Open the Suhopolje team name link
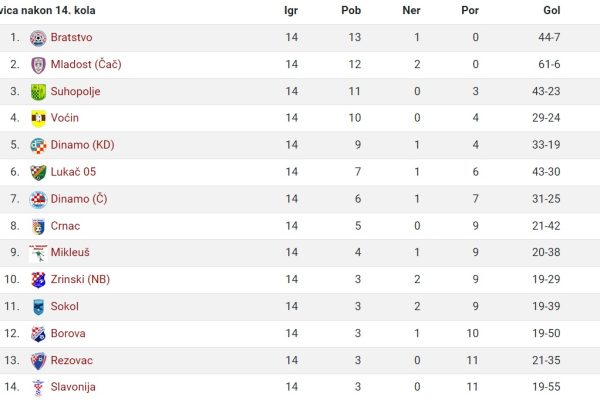600x400 pixels. click(x=75, y=91)
